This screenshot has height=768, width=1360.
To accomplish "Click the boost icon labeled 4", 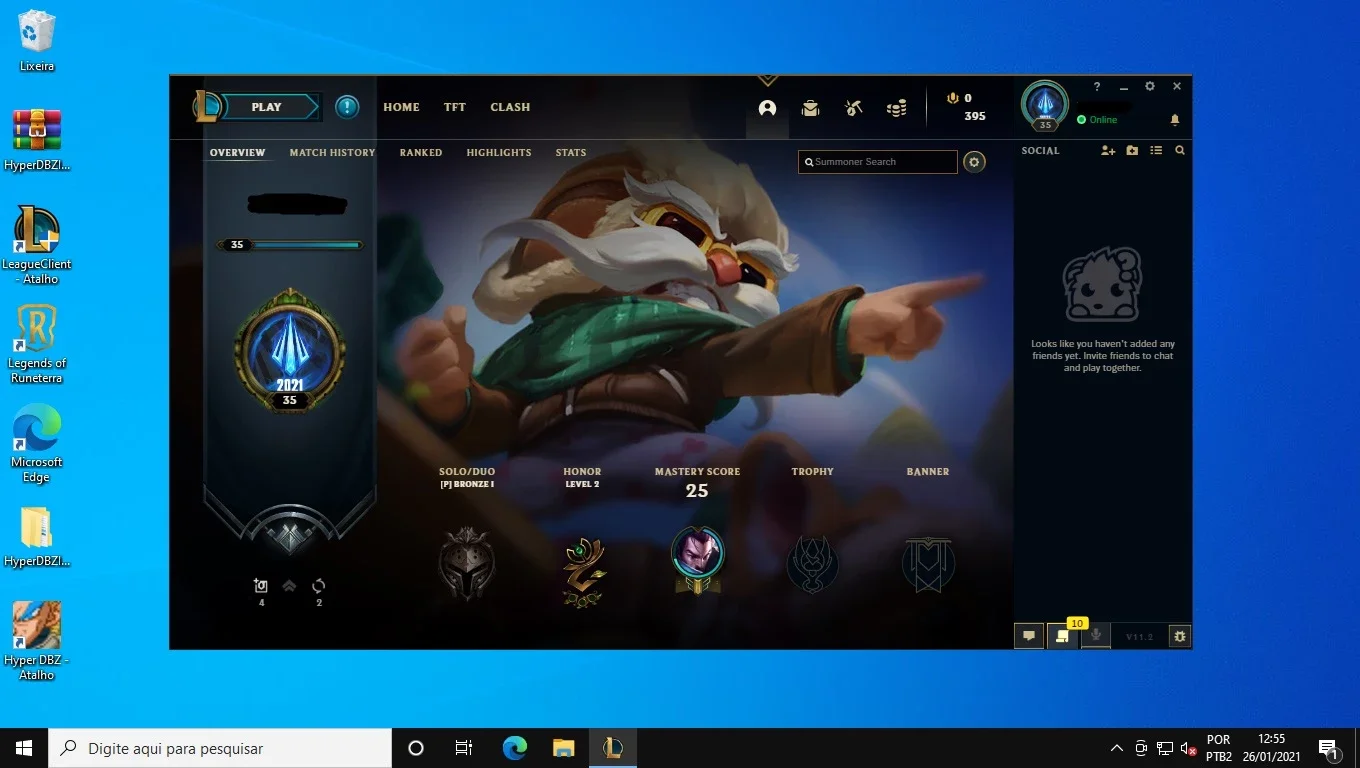I will pos(261,586).
